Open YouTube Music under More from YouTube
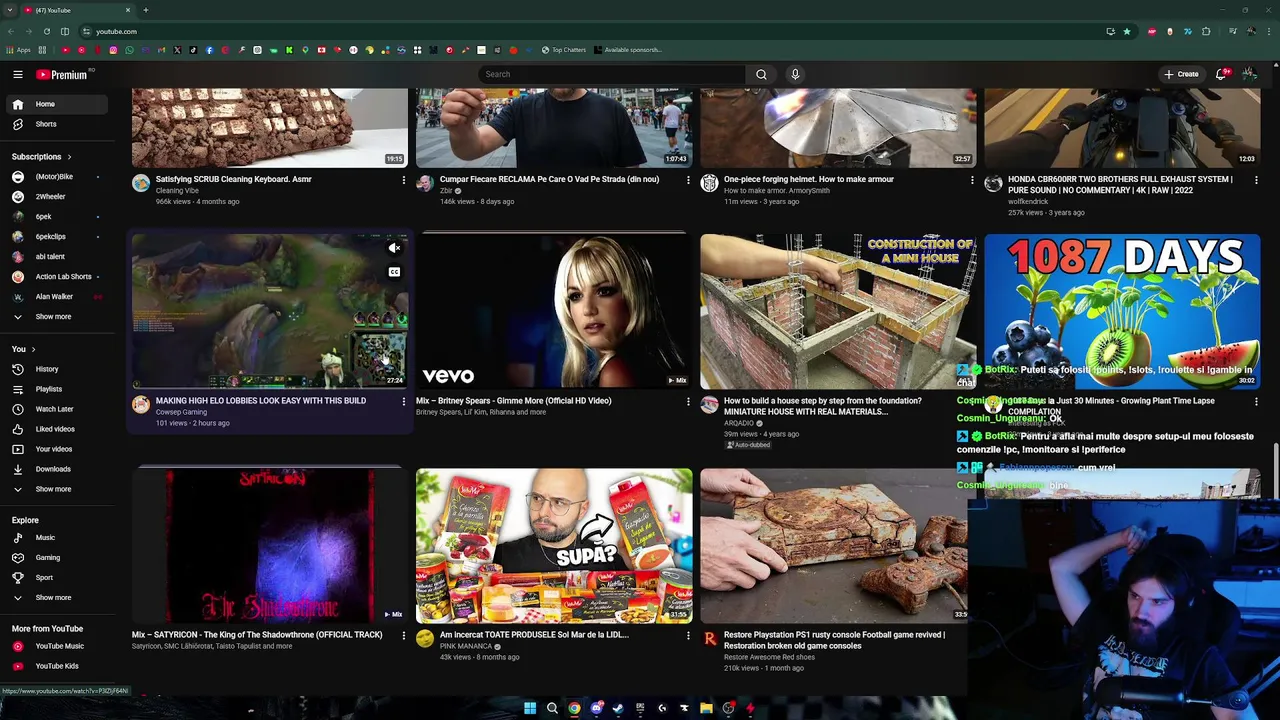1280x720 pixels. pyautogui.click(x=60, y=646)
